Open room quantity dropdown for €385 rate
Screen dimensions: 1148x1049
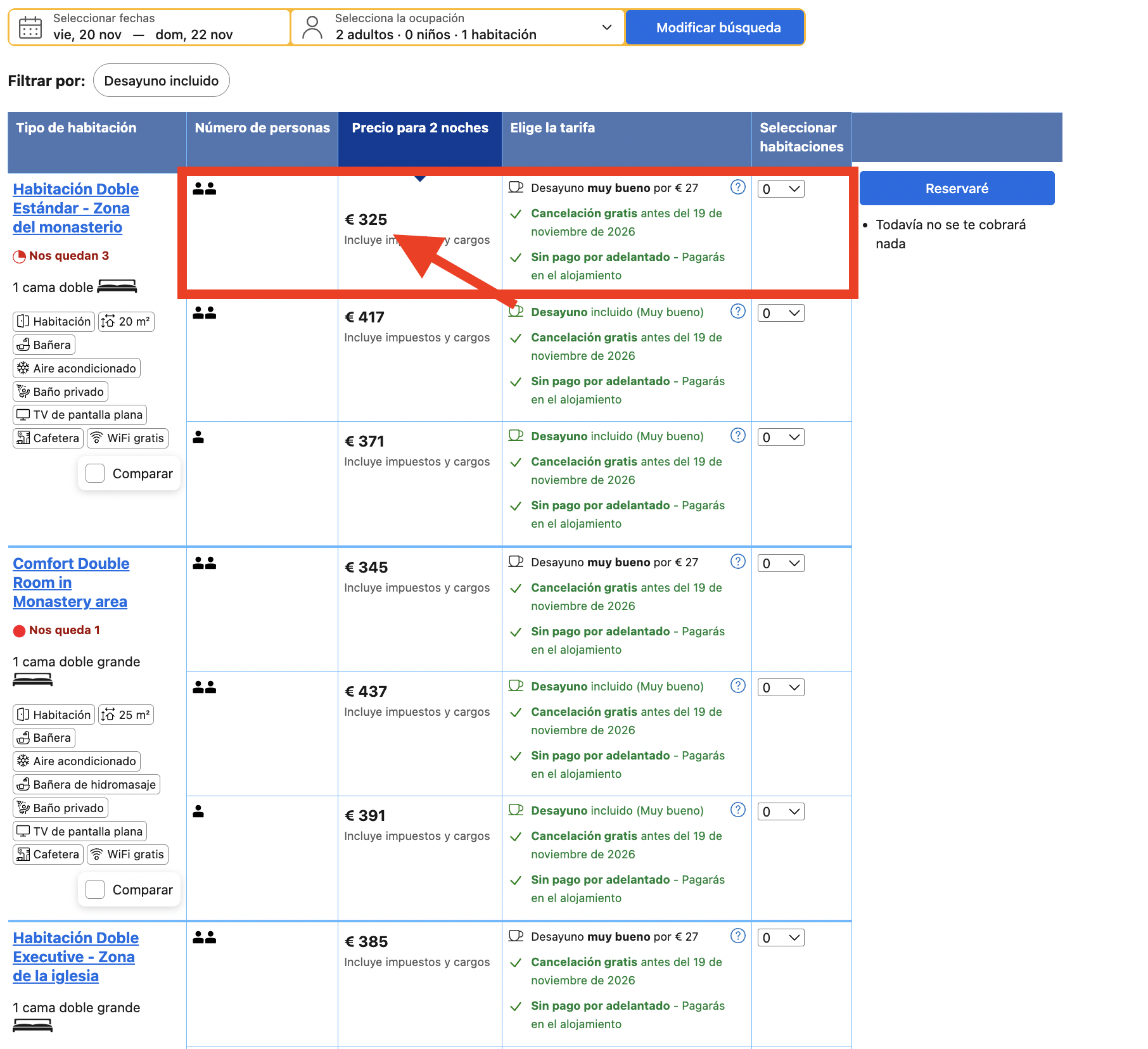(781, 938)
